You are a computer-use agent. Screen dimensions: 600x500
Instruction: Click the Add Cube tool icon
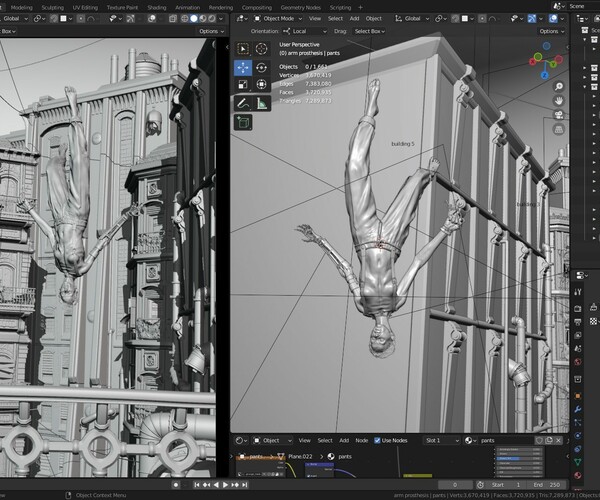tap(243, 122)
